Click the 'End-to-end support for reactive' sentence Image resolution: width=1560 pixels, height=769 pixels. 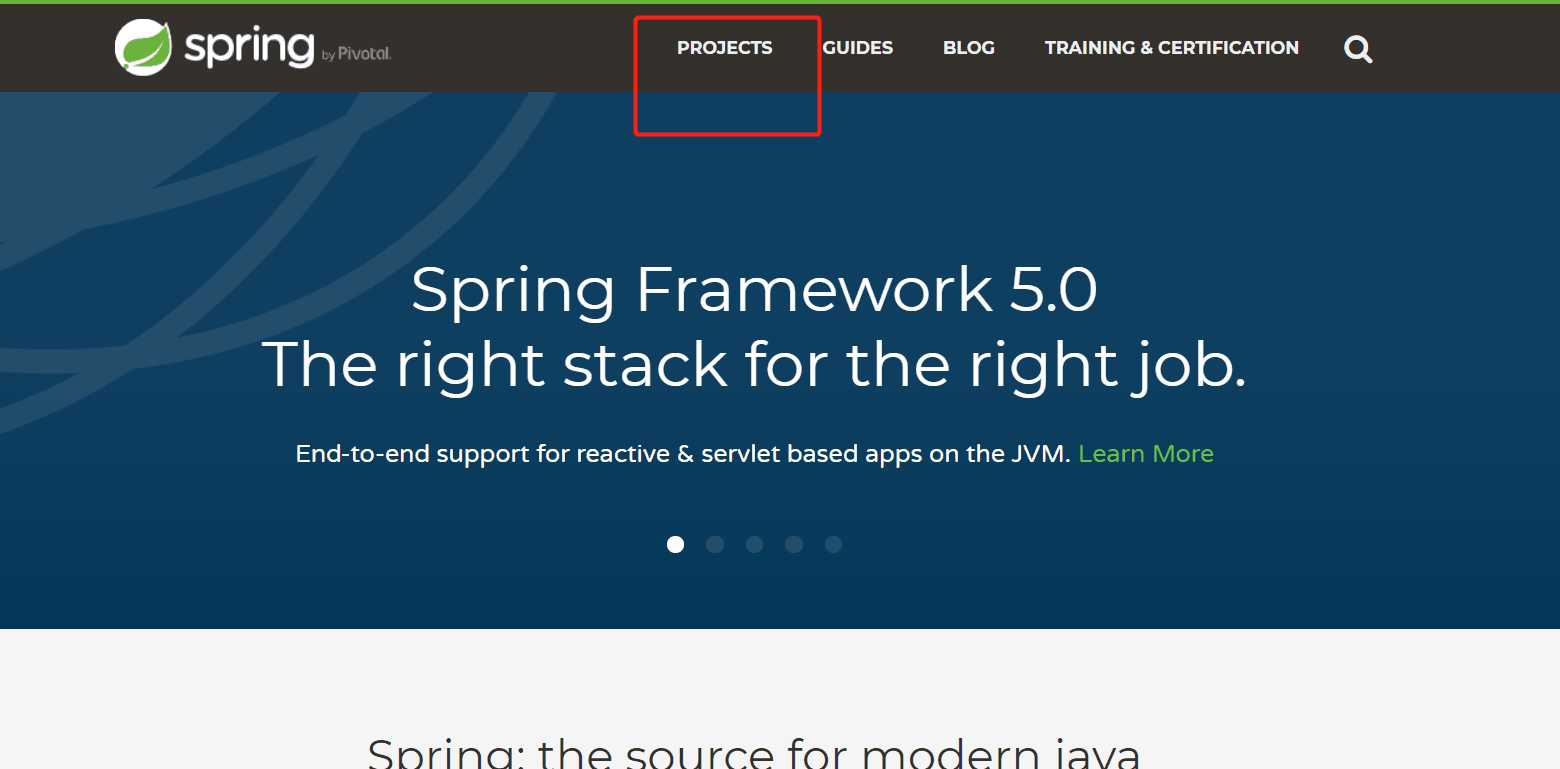pyautogui.click(x=683, y=454)
